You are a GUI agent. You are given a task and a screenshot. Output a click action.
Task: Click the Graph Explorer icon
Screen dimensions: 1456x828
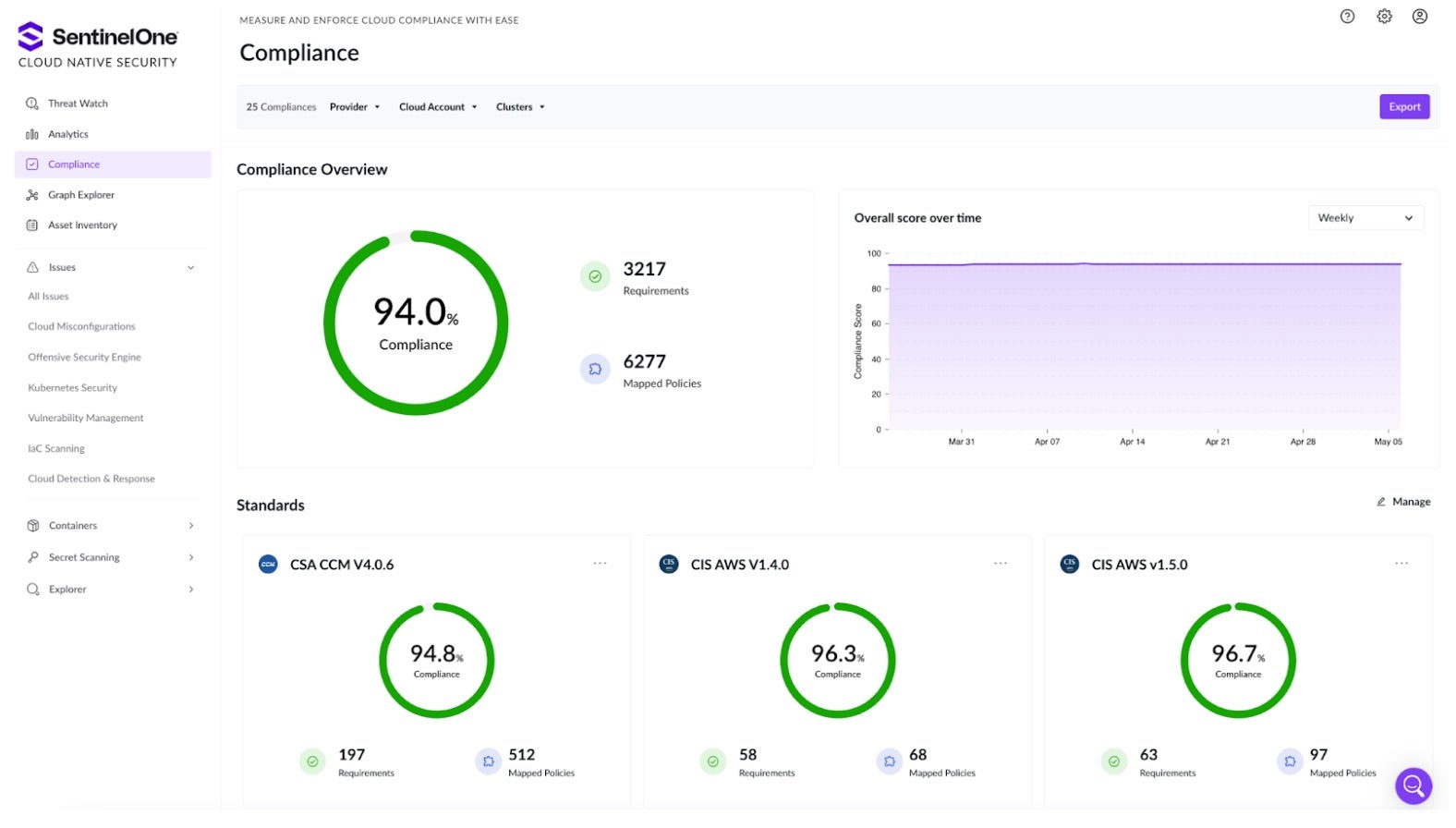(x=32, y=195)
